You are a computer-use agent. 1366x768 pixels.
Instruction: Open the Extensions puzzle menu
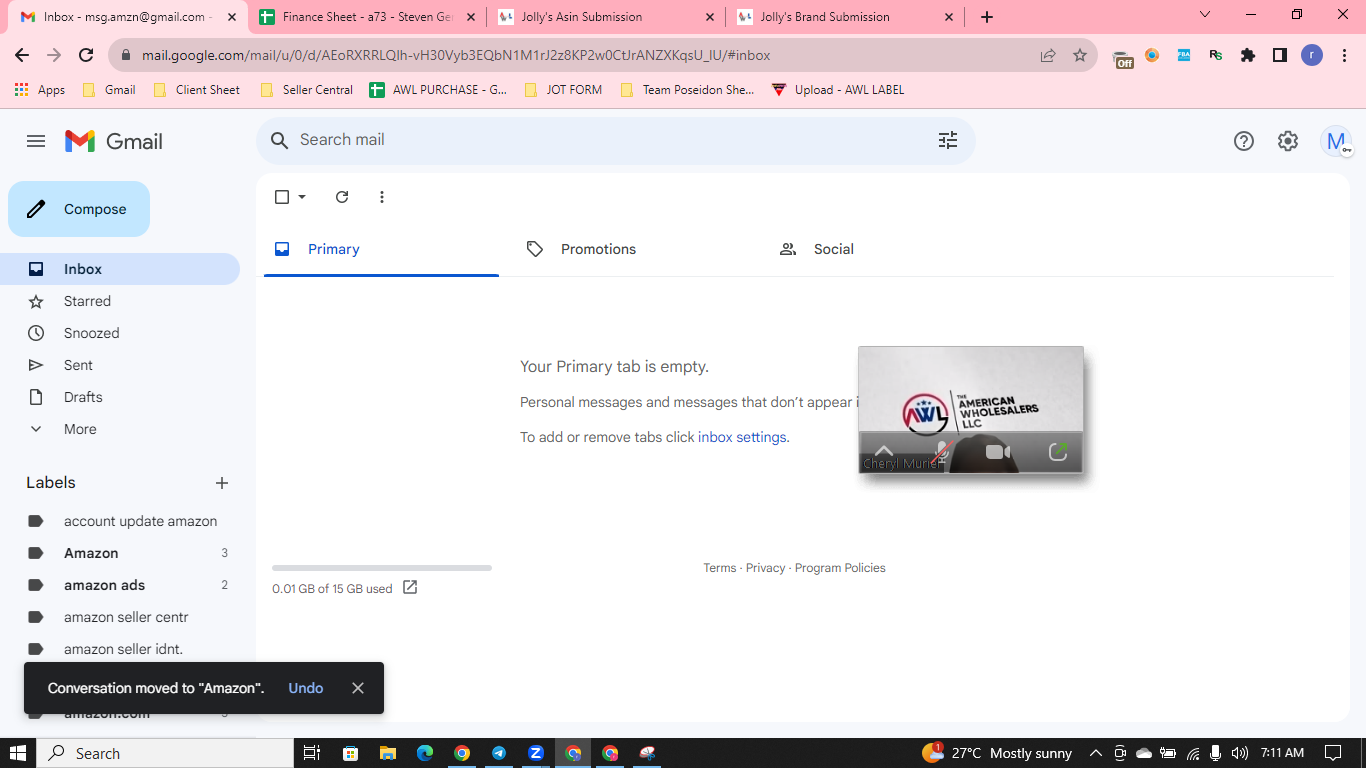[x=1248, y=56]
